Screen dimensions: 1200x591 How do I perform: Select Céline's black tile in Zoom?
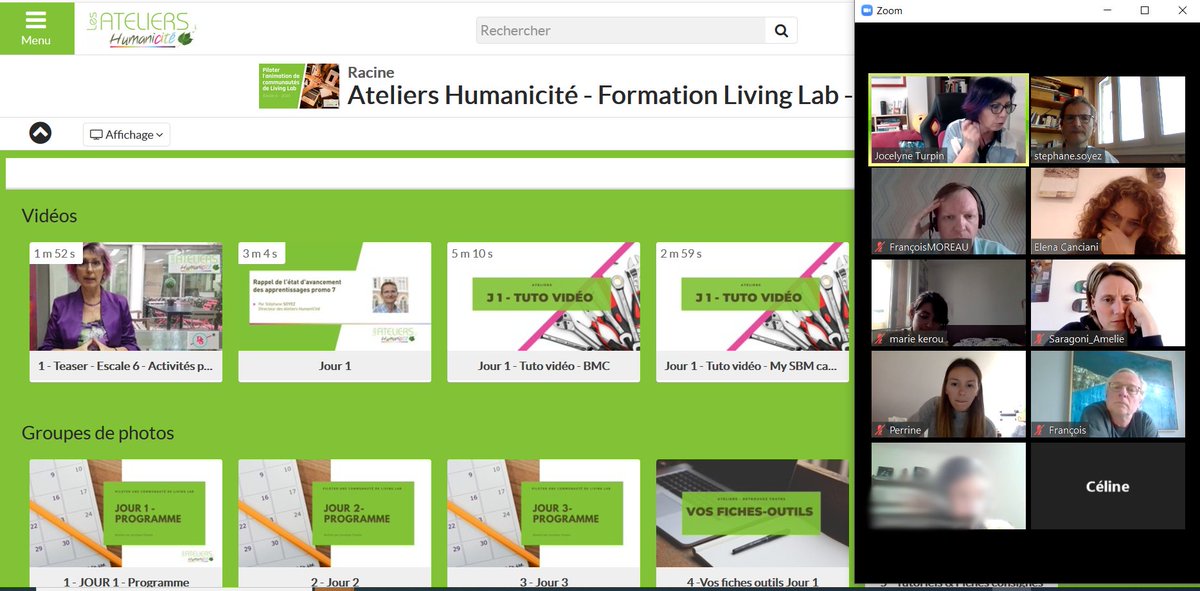coord(1108,486)
